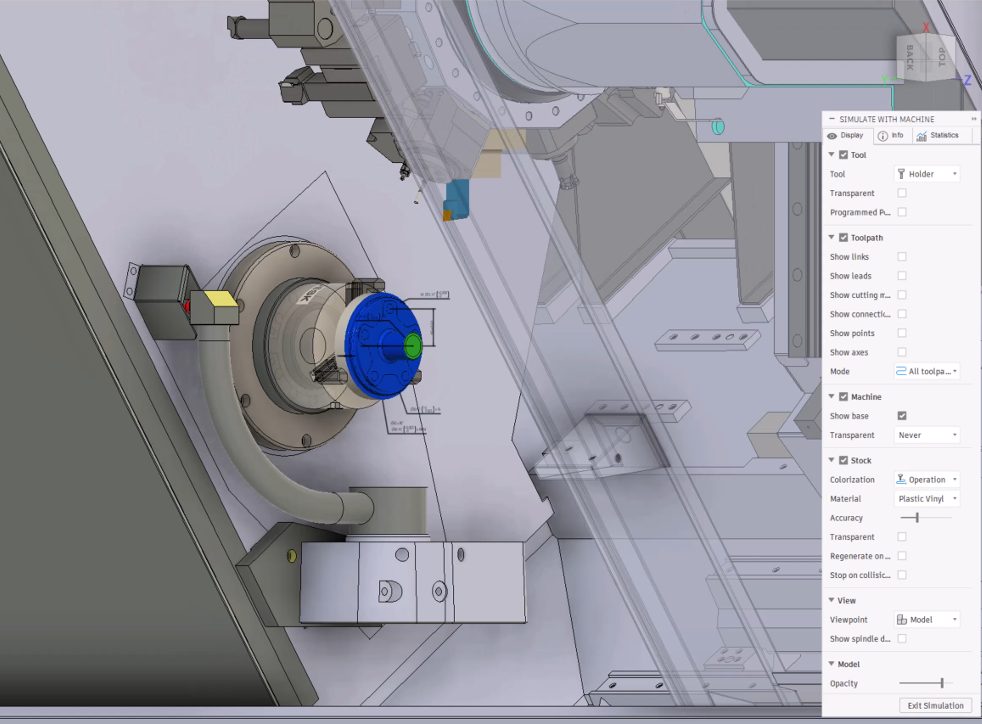This screenshot has height=724, width=982.
Task: Click the yellow block on the chuck bracket
Action: 221,299
